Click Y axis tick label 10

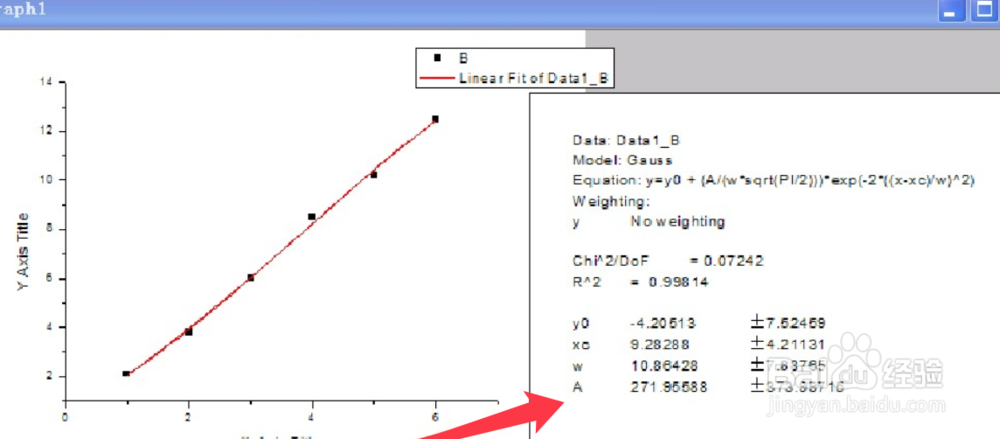click(48, 180)
